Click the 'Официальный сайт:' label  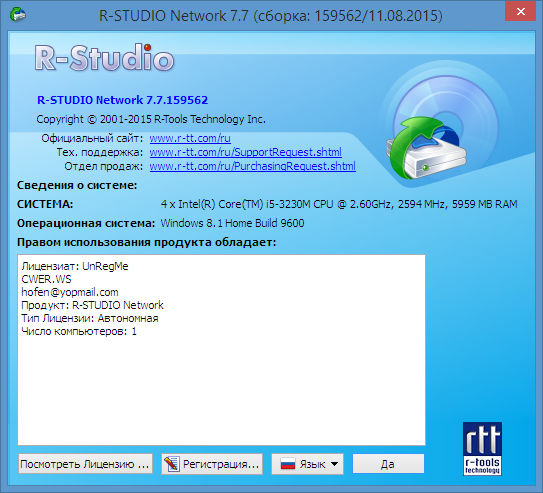pos(92,138)
